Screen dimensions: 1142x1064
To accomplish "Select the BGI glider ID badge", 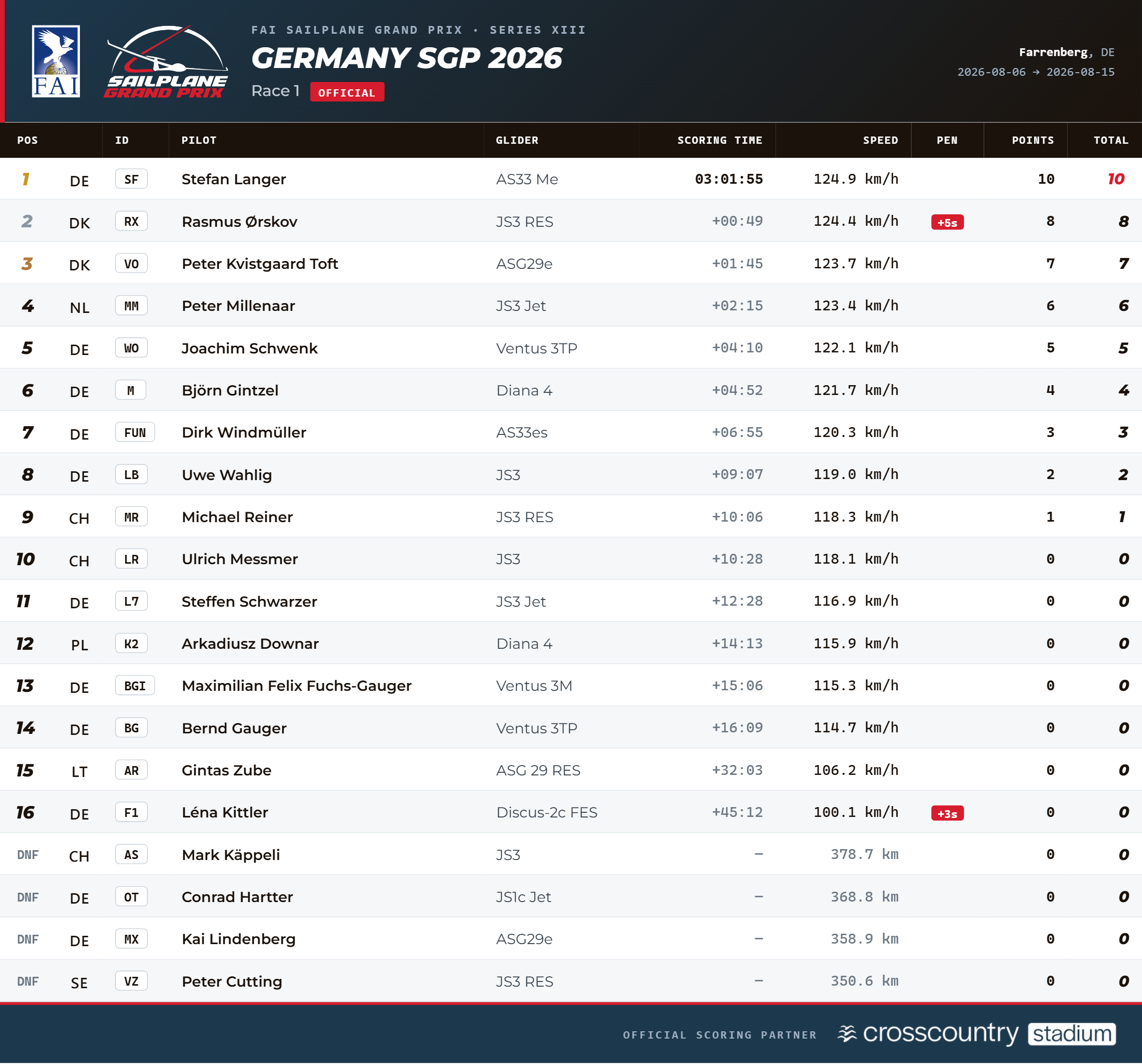I will tap(135, 686).
